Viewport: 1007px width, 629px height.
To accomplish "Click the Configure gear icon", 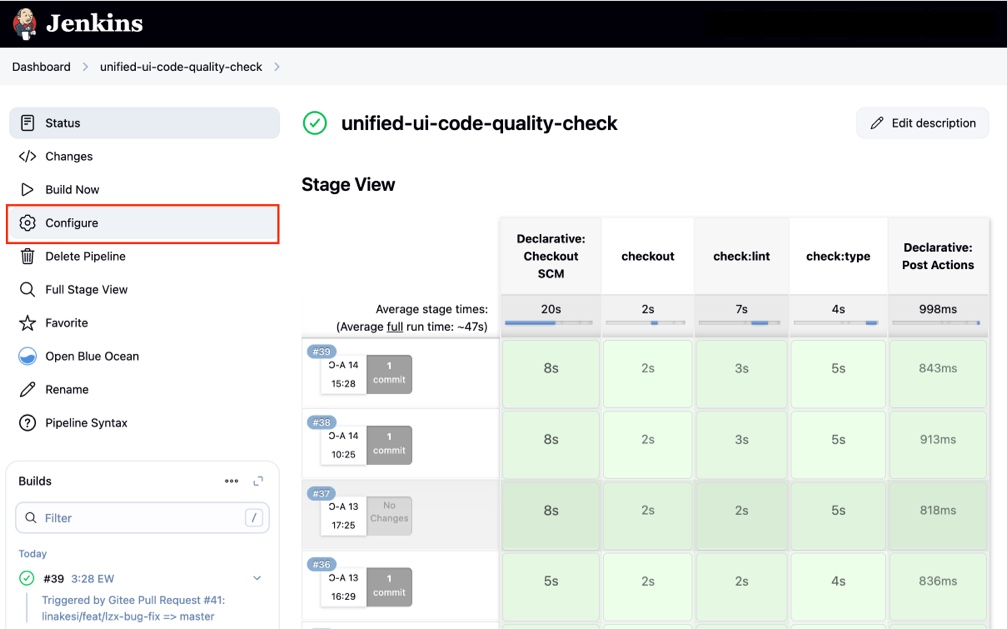I will tap(28, 223).
